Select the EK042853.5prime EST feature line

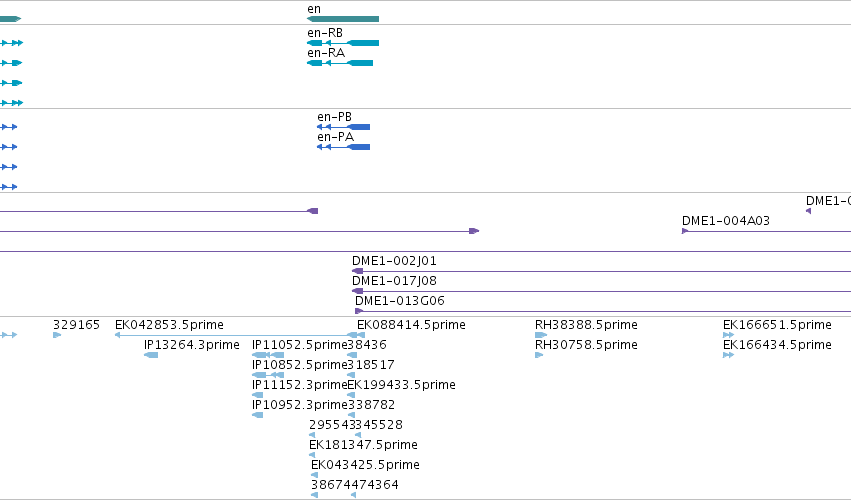click(x=240, y=335)
